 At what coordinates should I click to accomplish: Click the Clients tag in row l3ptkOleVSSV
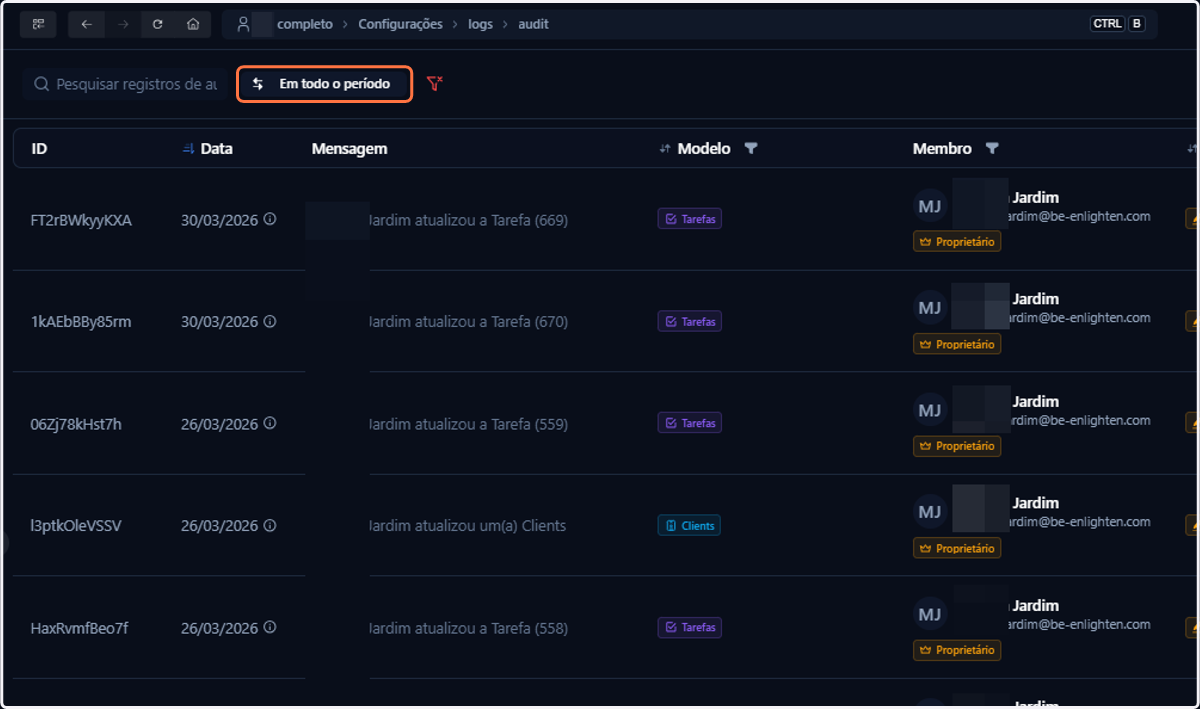pos(689,525)
